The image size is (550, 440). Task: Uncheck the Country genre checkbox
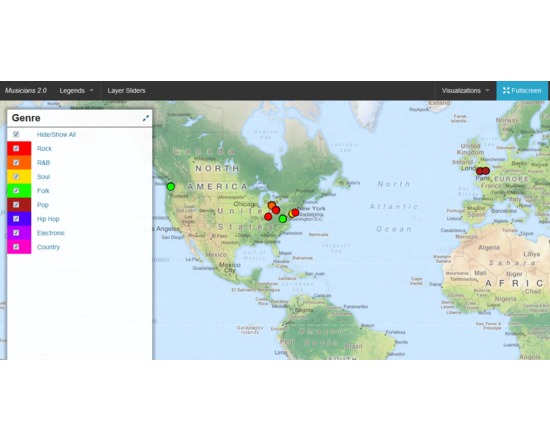click(16, 247)
